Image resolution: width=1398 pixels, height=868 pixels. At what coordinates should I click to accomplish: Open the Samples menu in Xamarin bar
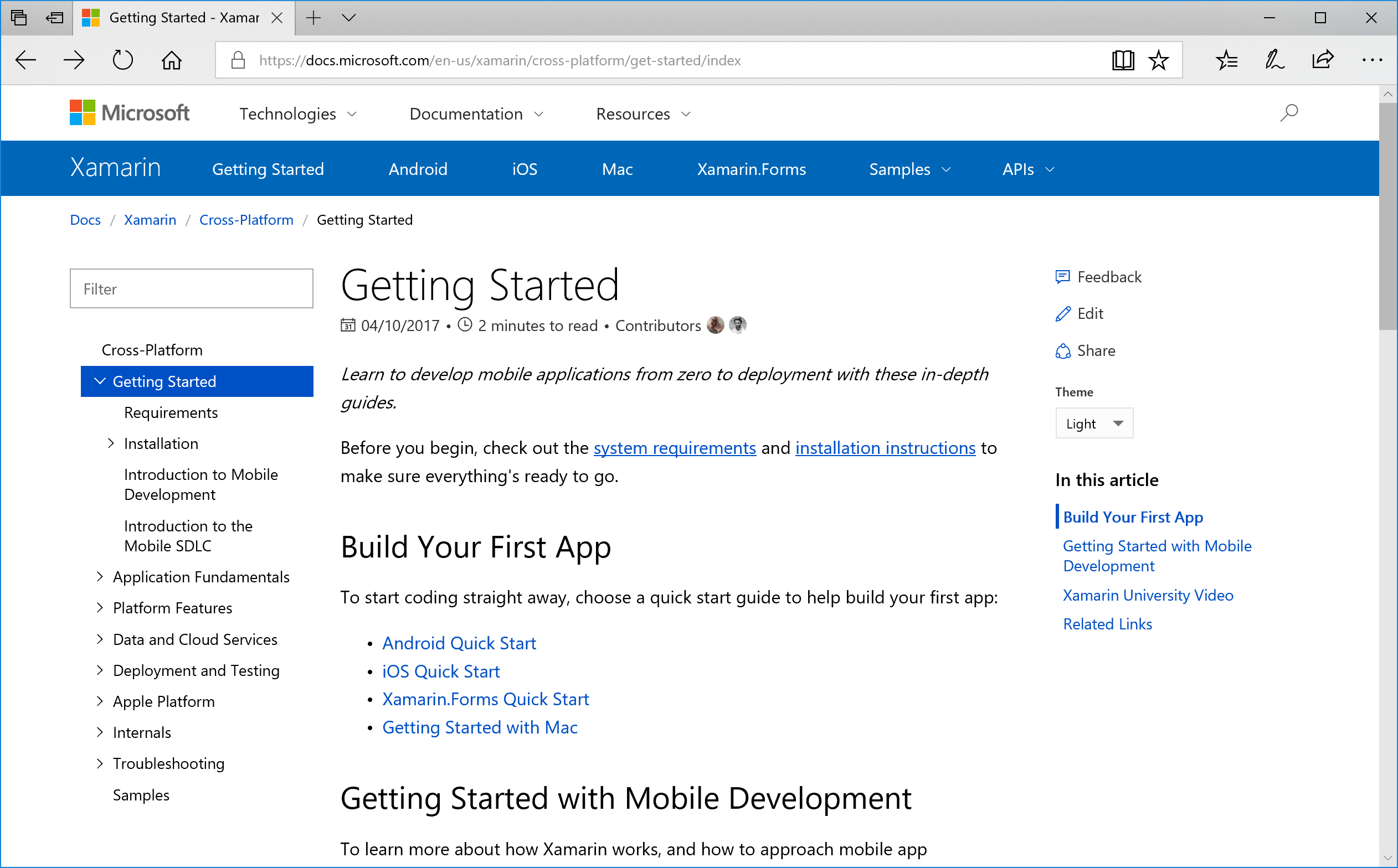(909, 169)
